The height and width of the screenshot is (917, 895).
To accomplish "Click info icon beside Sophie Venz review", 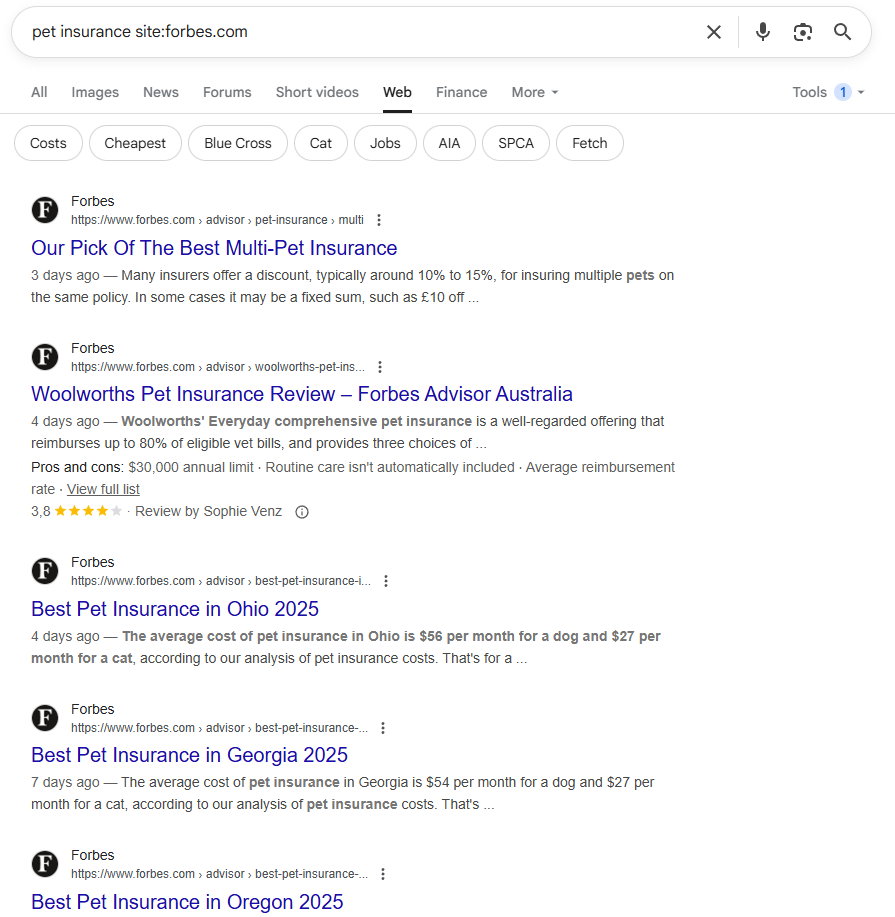I will [302, 512].
